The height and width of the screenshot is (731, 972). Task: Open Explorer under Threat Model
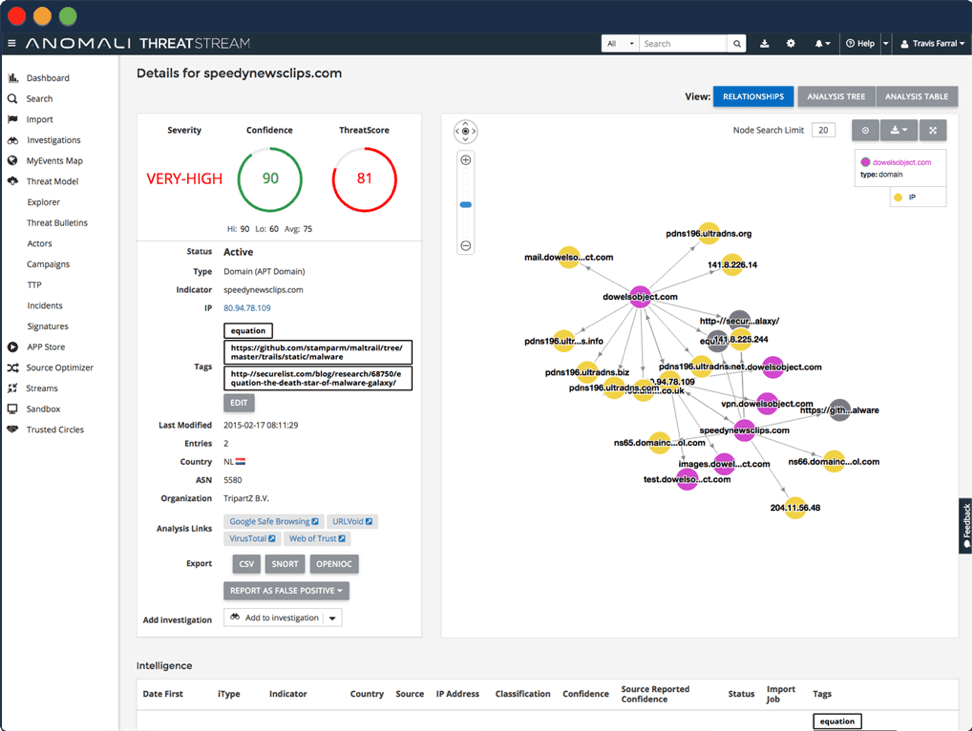pyautogui.click(x=43, y=202)
